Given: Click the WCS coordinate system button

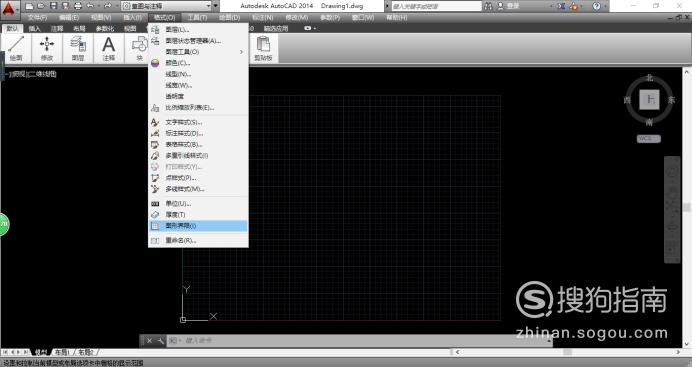Looking at the screenshot, I should point(648,139).
